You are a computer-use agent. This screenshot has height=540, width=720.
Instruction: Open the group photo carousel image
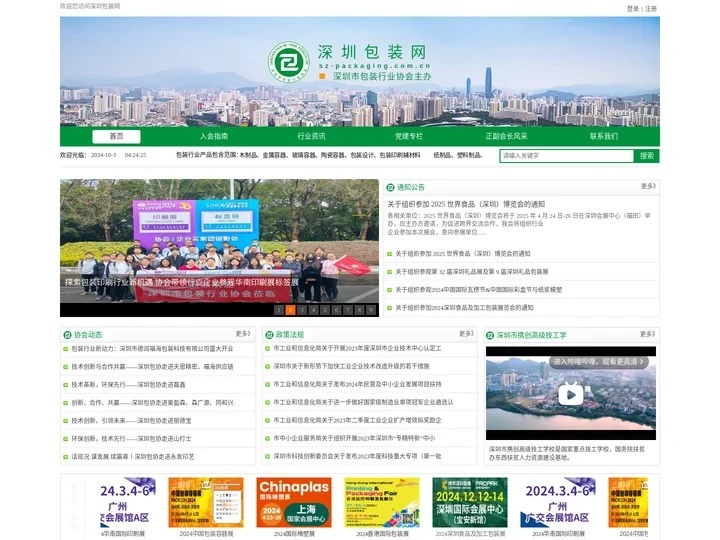click(x=219, y=241)
